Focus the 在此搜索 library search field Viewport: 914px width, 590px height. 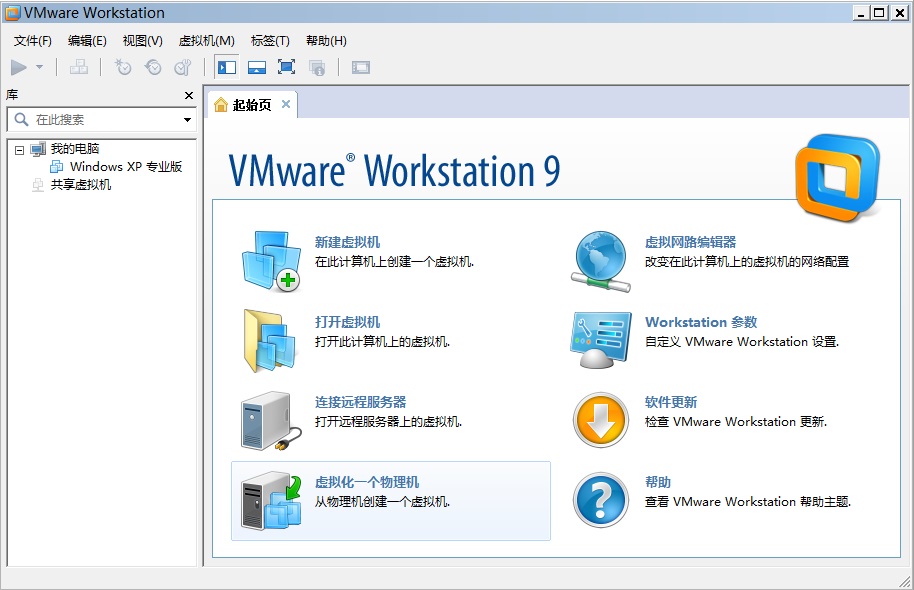point(102,120)
